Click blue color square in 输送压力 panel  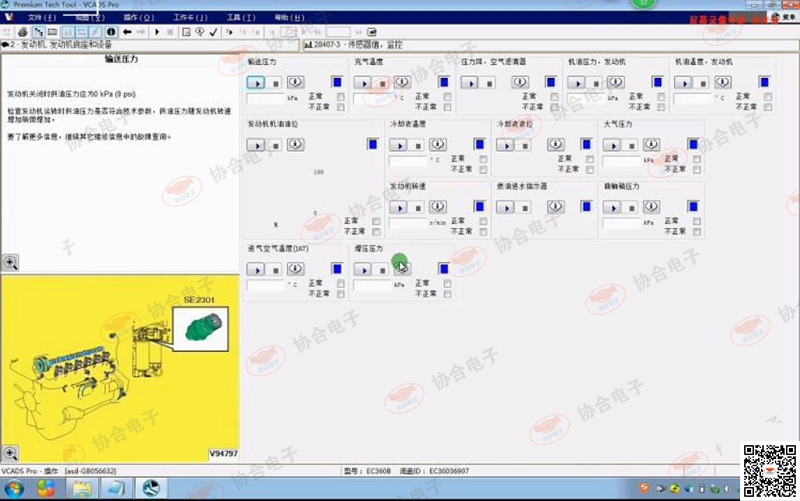point(337,82)
